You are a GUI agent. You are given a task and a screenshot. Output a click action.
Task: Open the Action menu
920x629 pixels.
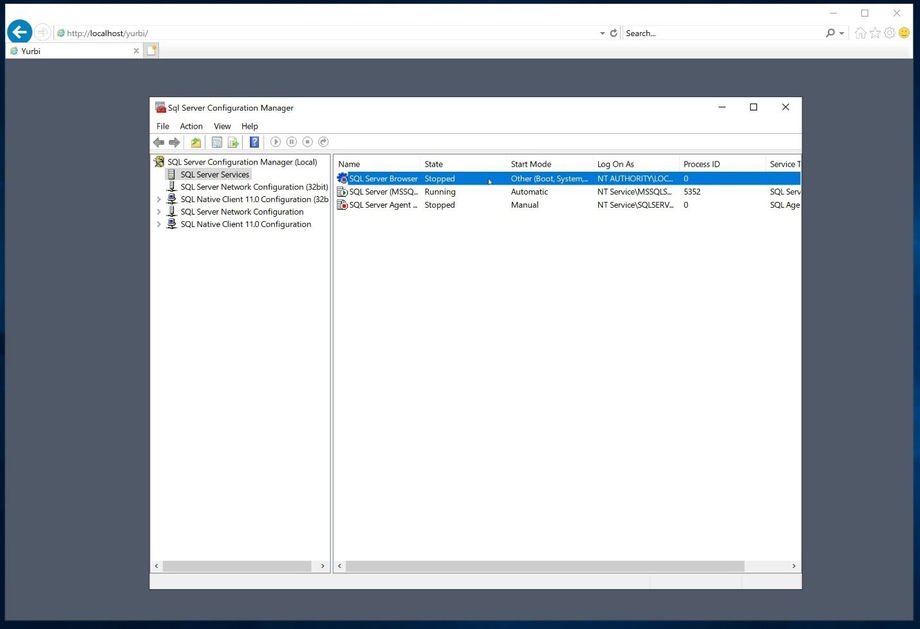tap(191, 126)
